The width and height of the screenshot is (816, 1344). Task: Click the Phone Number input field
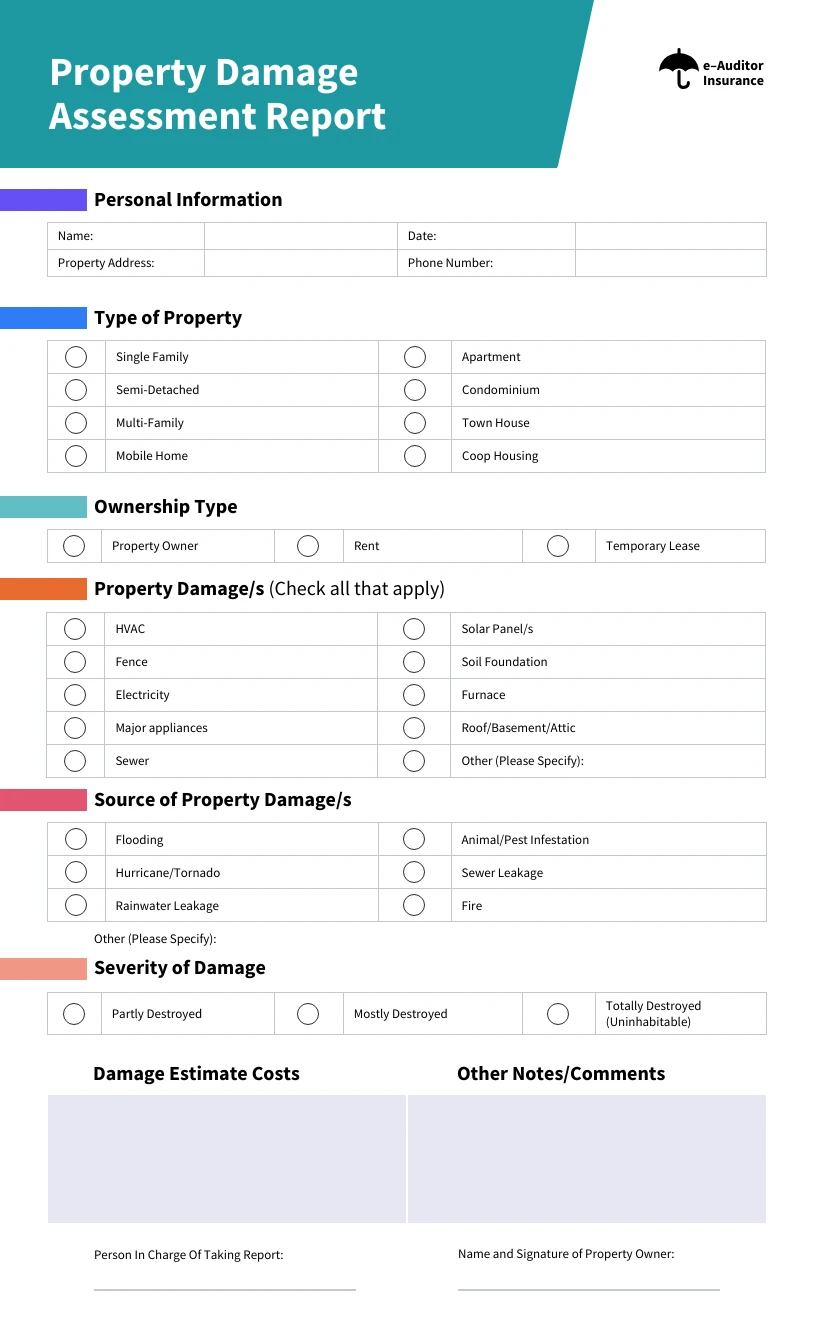[670, 263]
